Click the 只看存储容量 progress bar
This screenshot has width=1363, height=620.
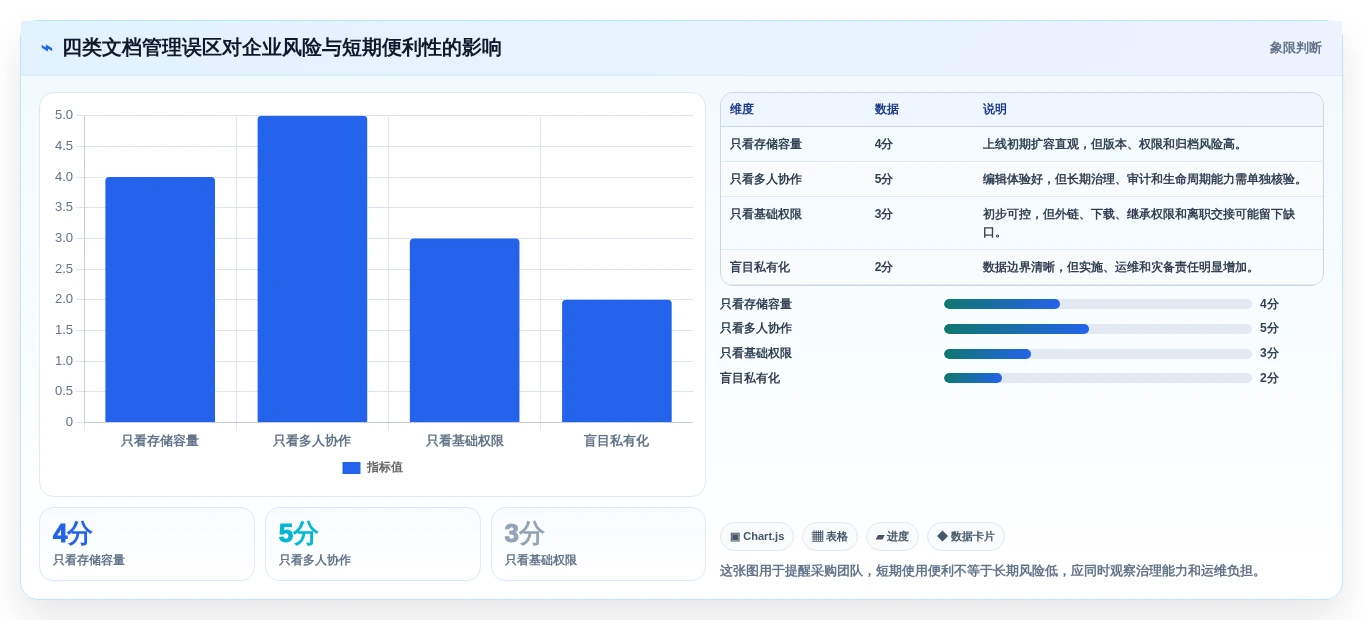click(x=1098, y=304)
